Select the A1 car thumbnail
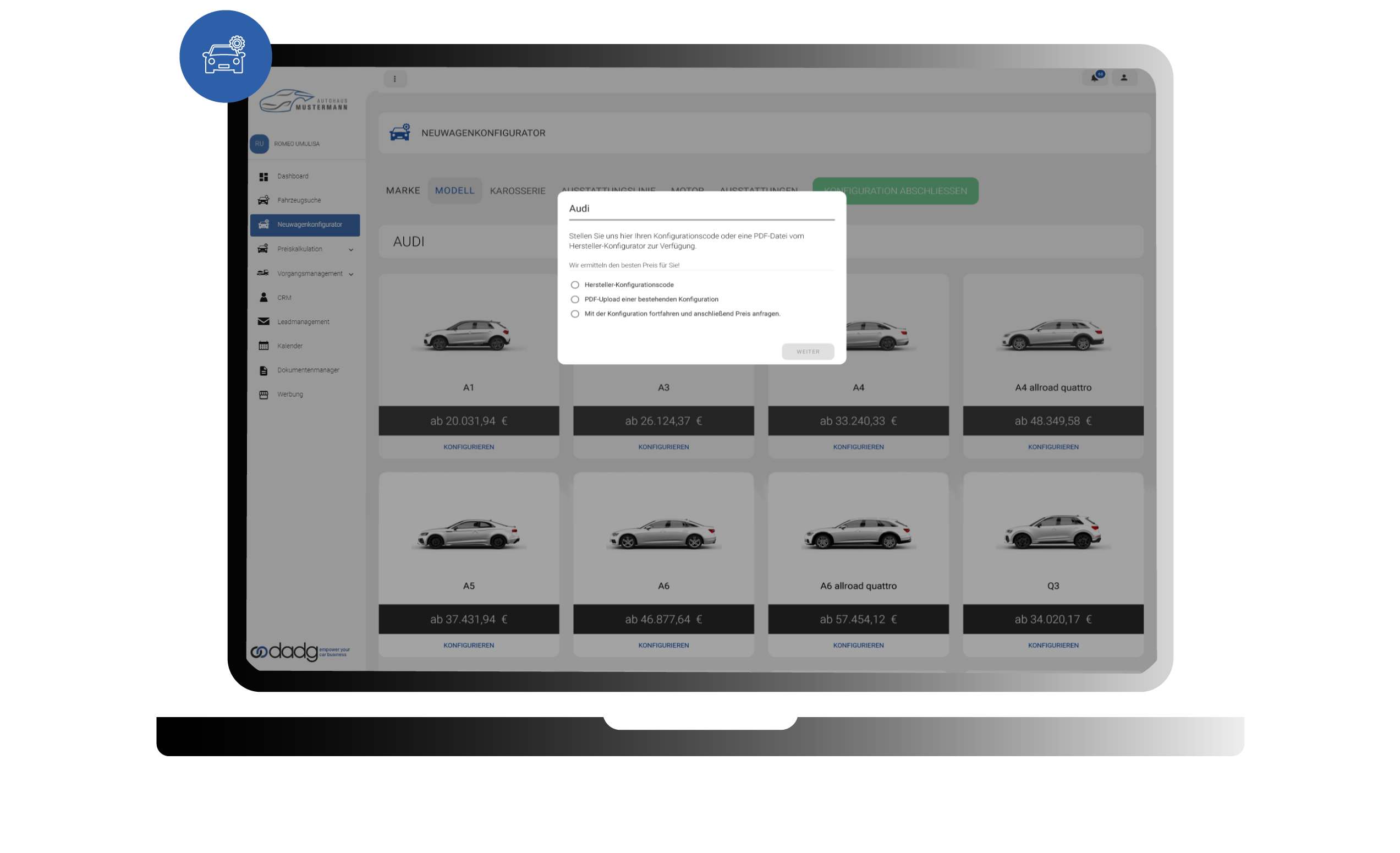Screen dimensions: 1400x853 [468, 335]
